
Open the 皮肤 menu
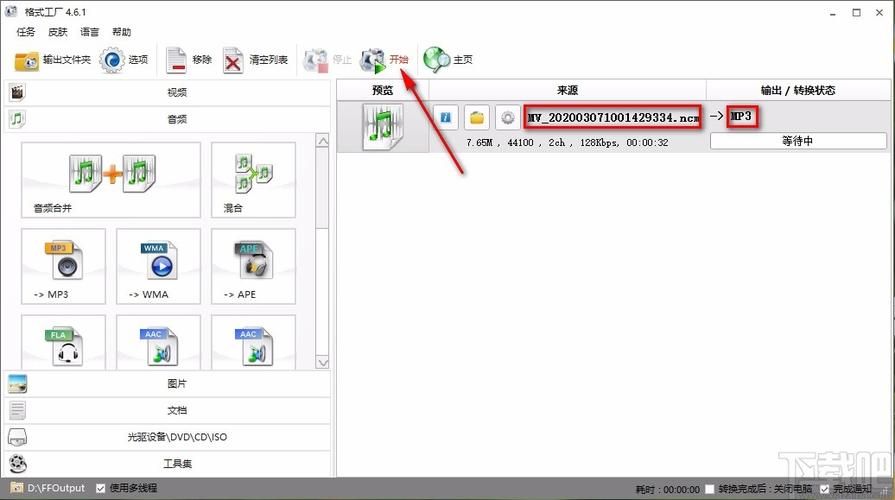coord(58,32)
